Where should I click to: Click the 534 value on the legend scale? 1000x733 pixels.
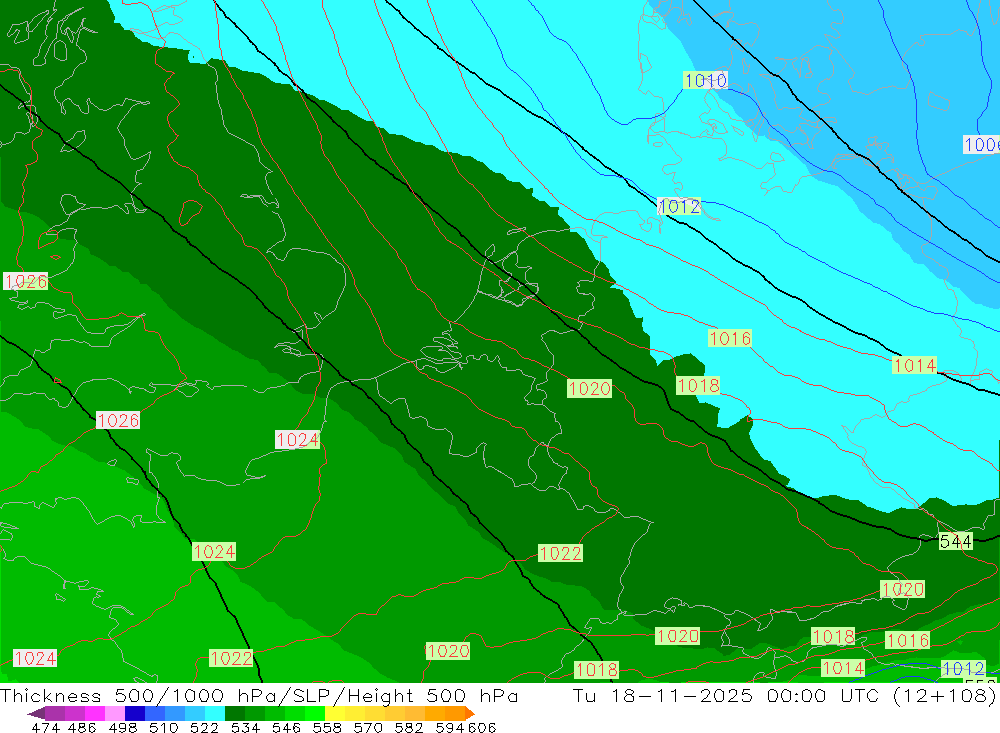(245, 727)
